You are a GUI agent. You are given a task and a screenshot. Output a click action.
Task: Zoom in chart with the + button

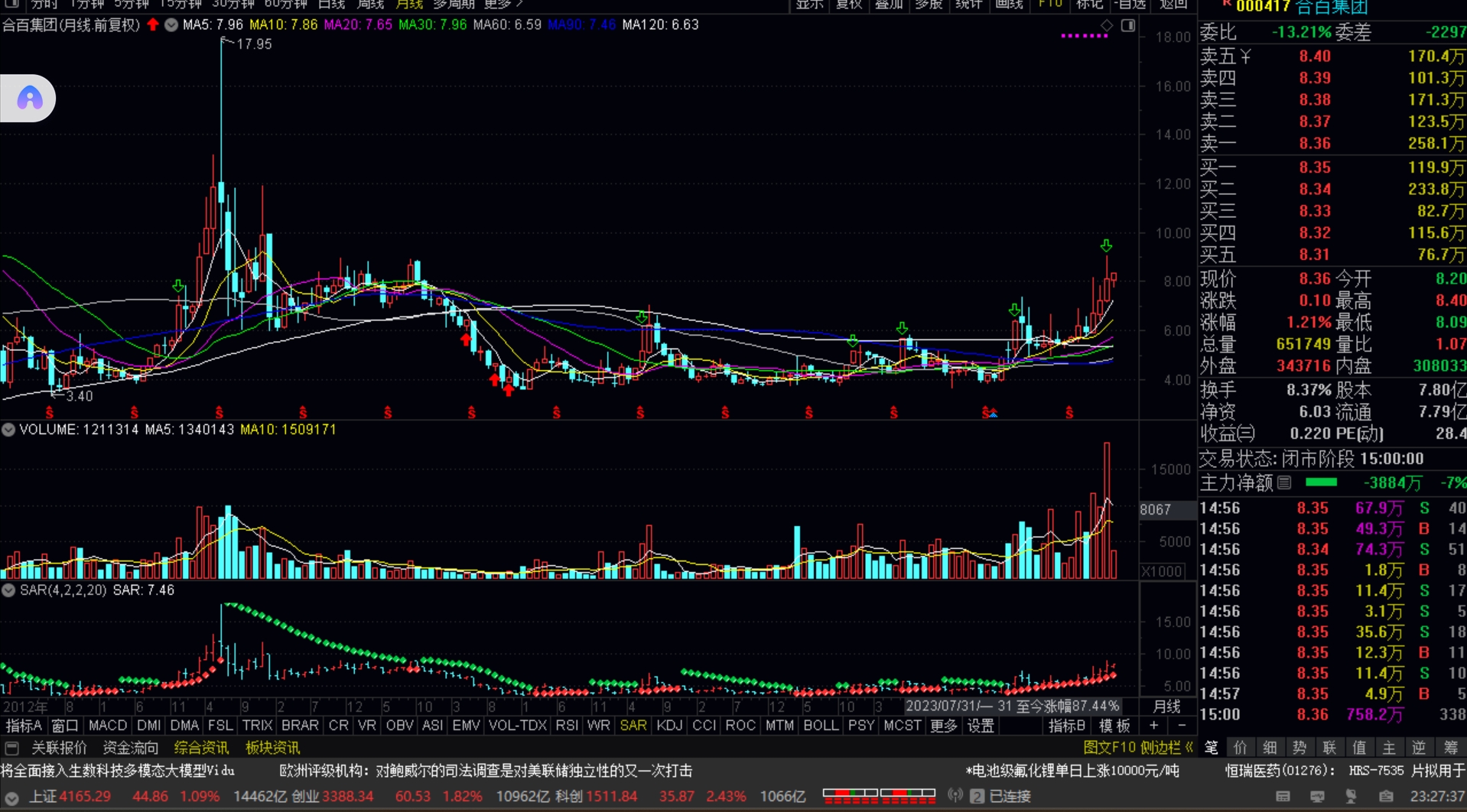pyautogui.click(x=1153, y=726)
